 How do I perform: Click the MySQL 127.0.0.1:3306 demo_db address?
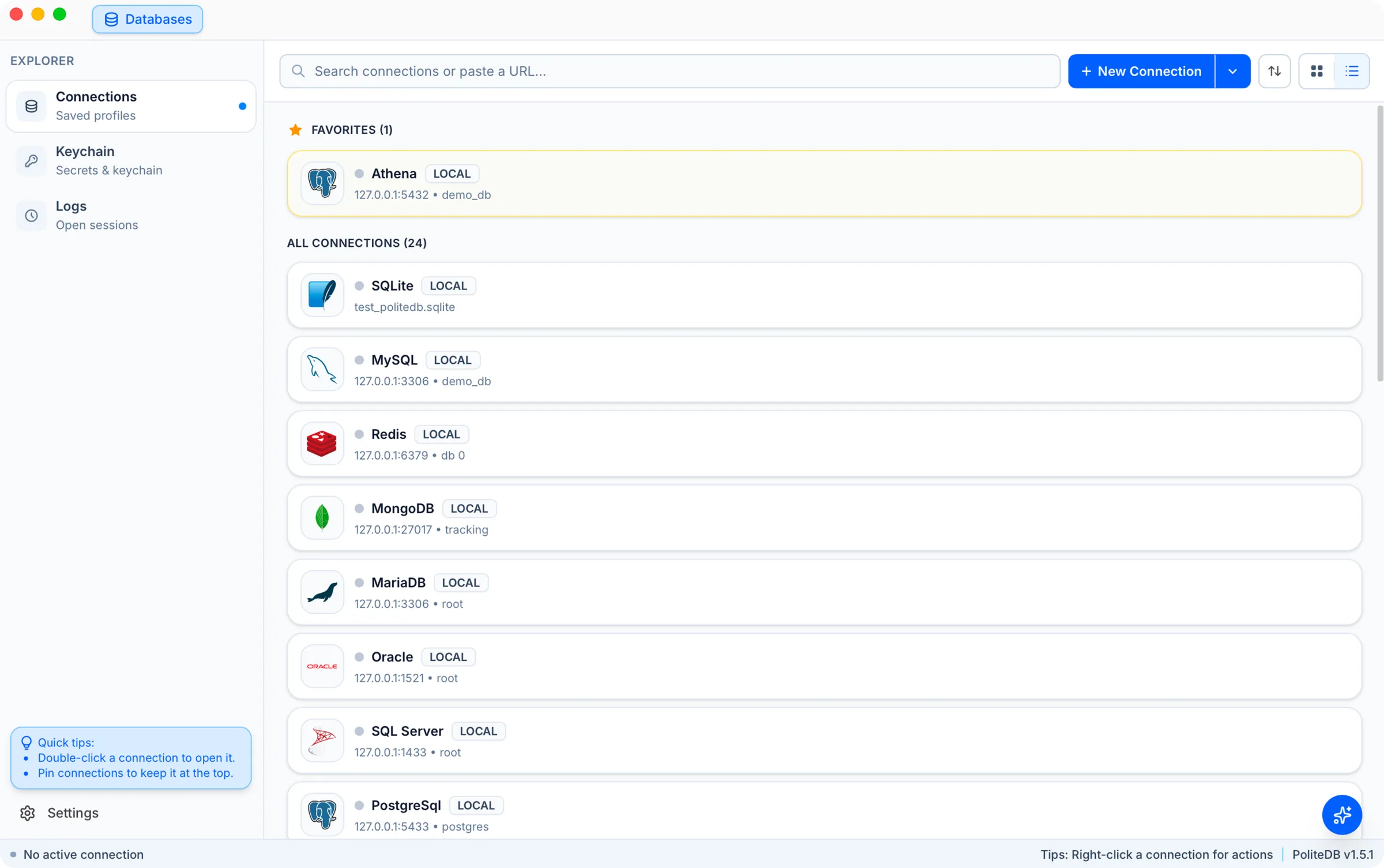click(422, 381)
